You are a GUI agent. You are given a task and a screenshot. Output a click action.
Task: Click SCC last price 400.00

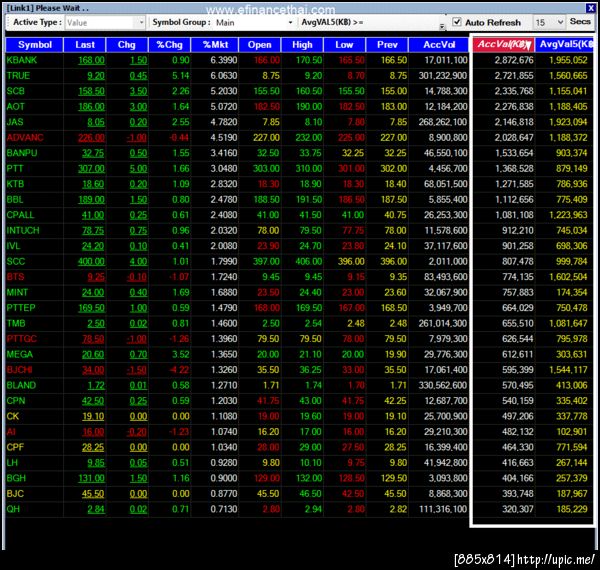(x=91, y=262)
